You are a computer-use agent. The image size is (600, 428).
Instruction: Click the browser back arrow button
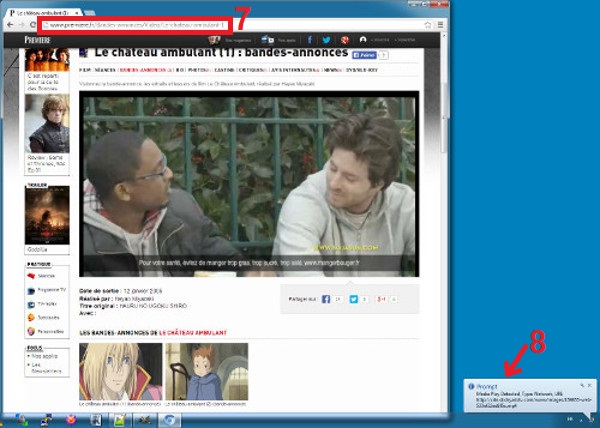click(x=9, y=23)
